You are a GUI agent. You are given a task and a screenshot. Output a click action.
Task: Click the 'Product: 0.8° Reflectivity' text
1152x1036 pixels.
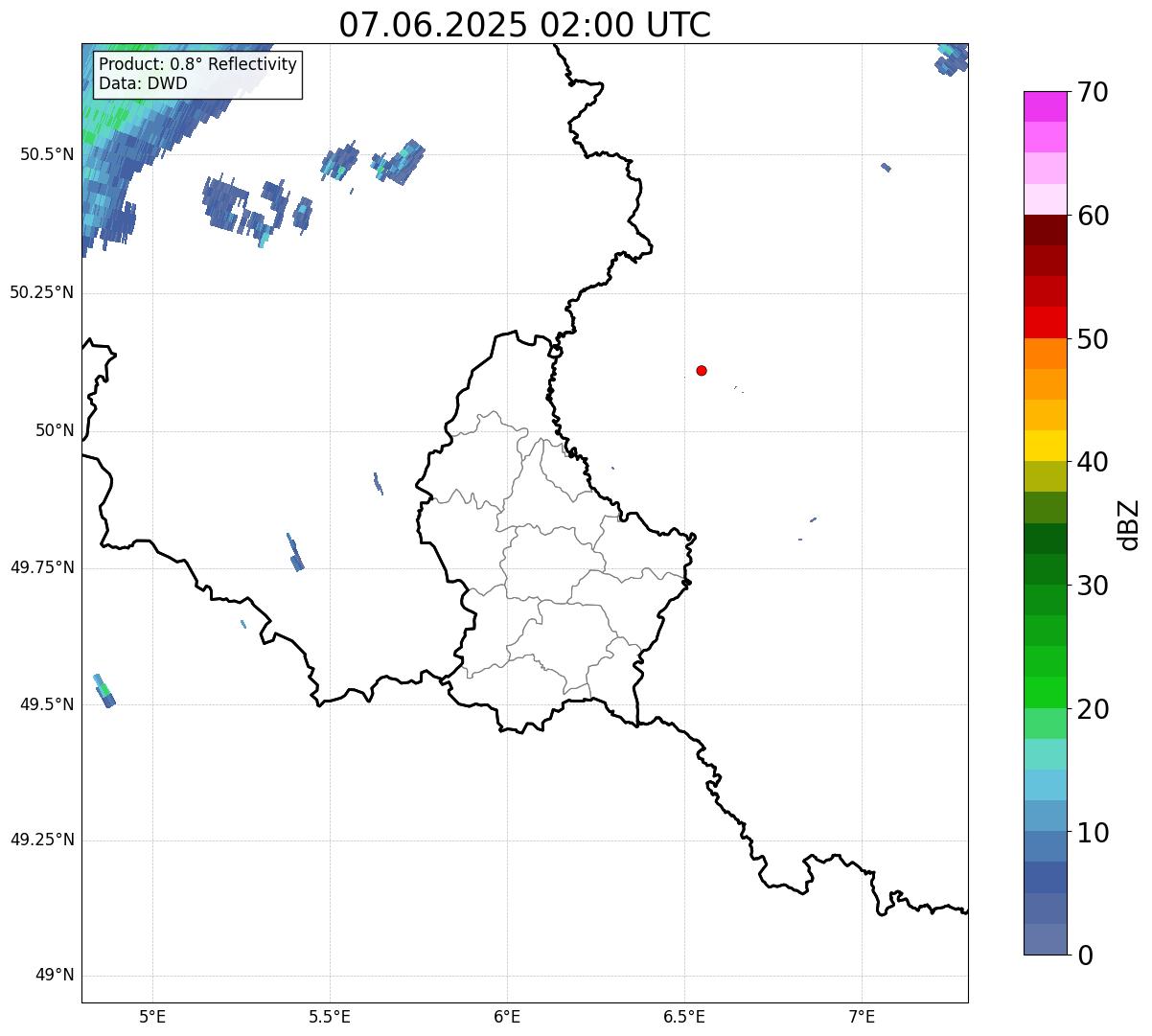pyautogui.click(x=198, y=64)
